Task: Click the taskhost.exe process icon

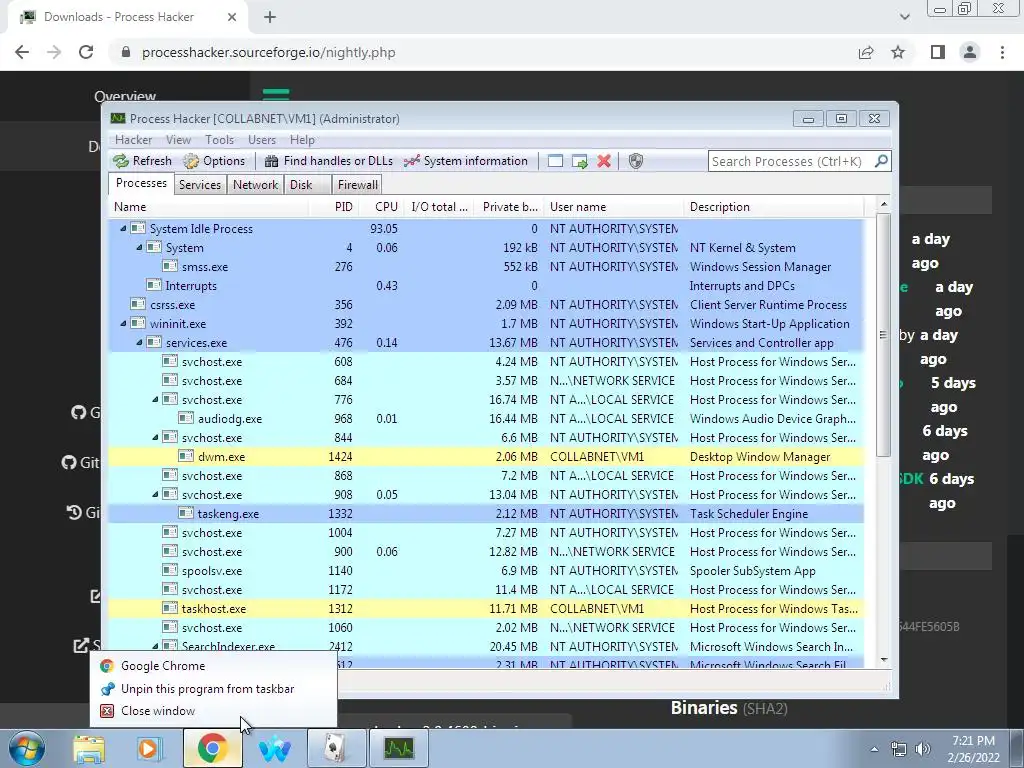Action: 170,608
